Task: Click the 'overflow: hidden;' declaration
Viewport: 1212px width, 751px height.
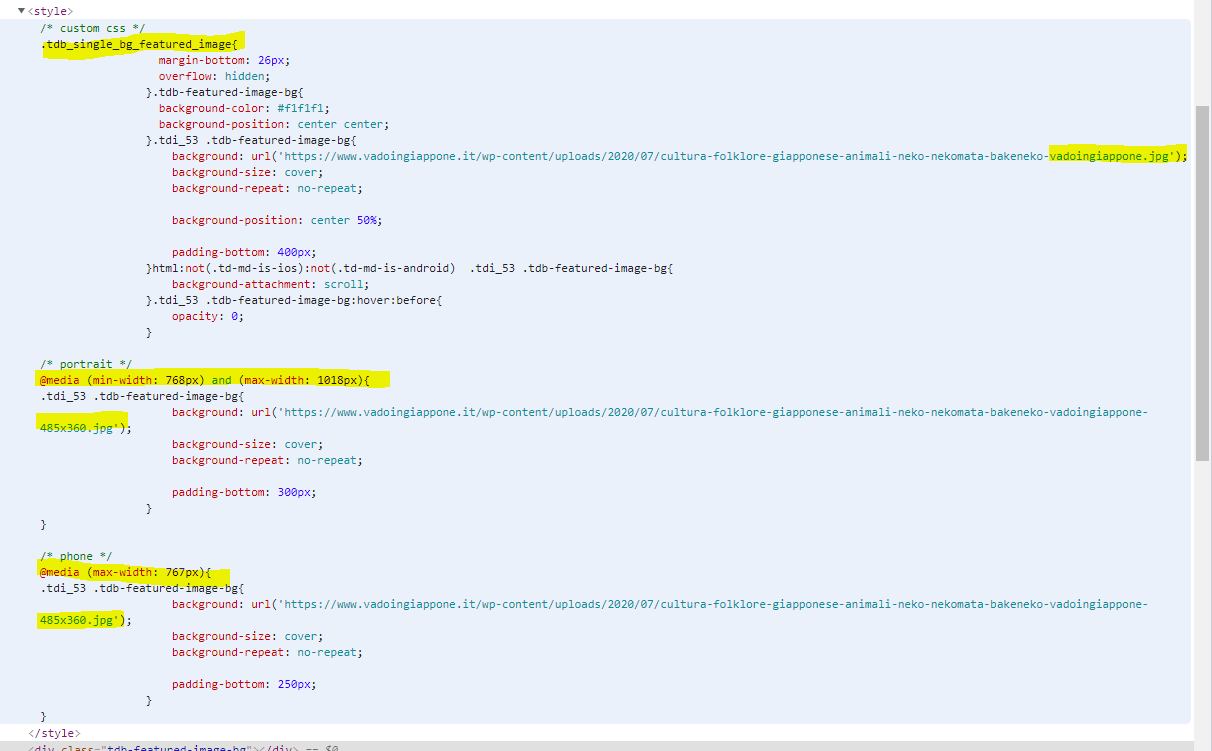Action: pyautogui.click(x=214, y=76)
